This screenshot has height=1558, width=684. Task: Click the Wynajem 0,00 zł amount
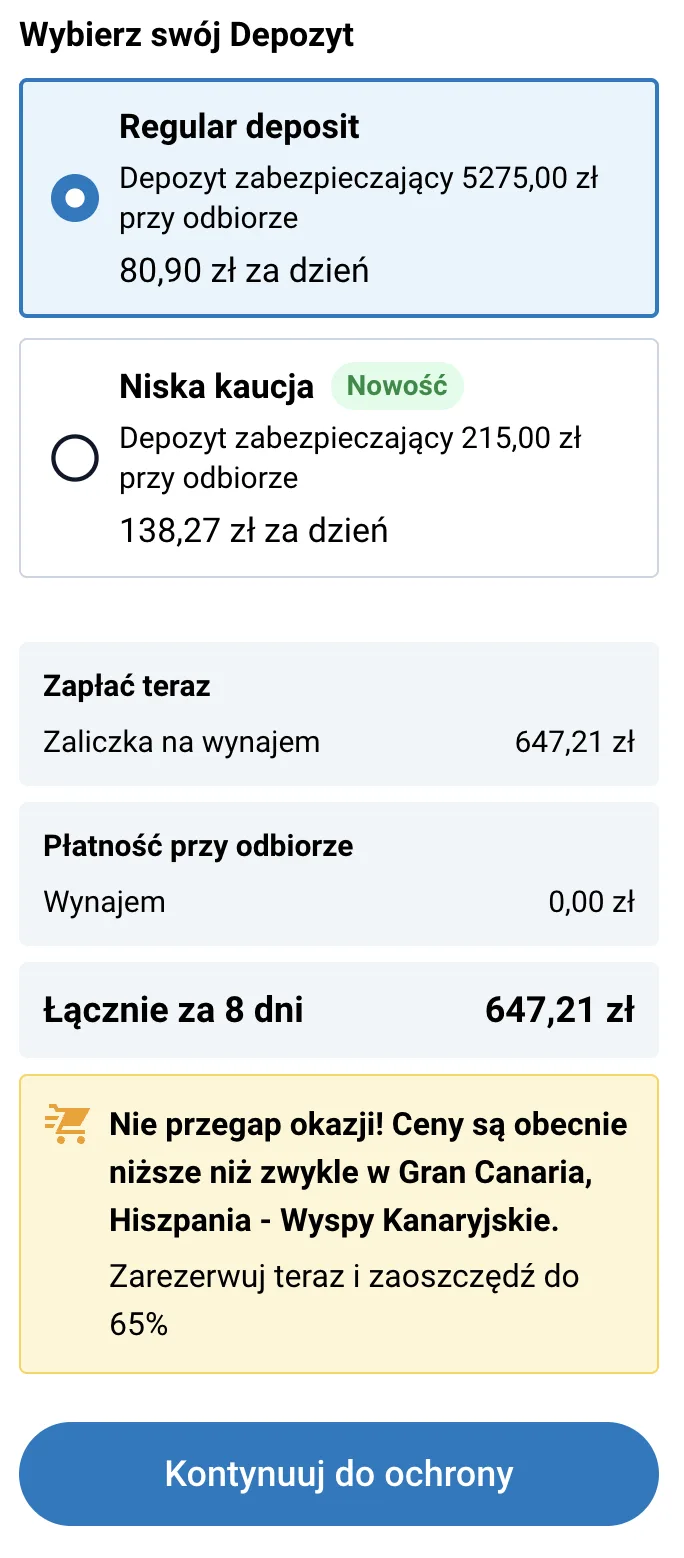point(591,902)
